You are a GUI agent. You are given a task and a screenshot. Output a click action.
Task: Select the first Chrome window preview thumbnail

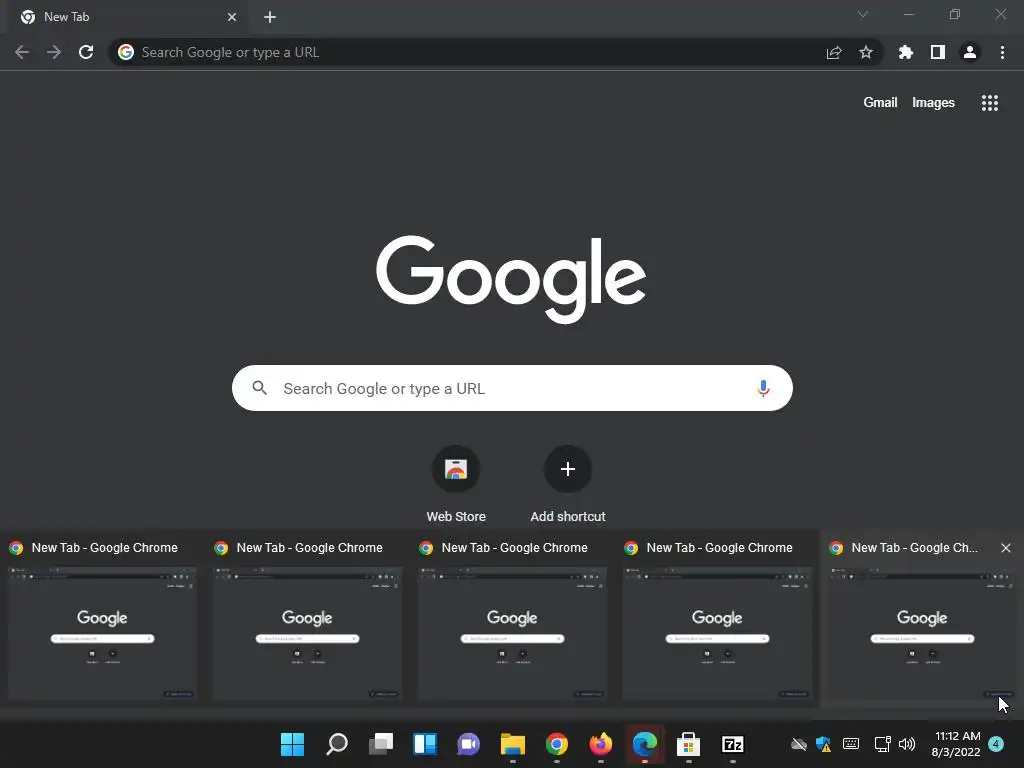point(102,633)
